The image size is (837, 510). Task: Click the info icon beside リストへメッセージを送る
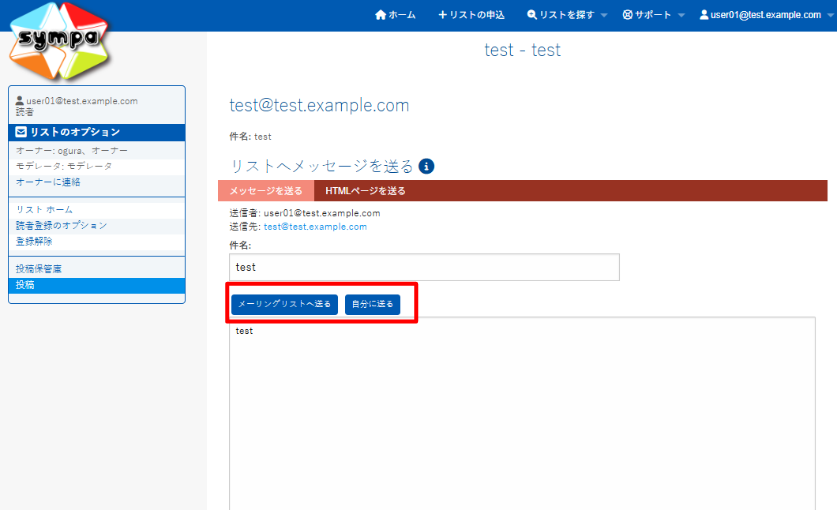tap(426, 166)
